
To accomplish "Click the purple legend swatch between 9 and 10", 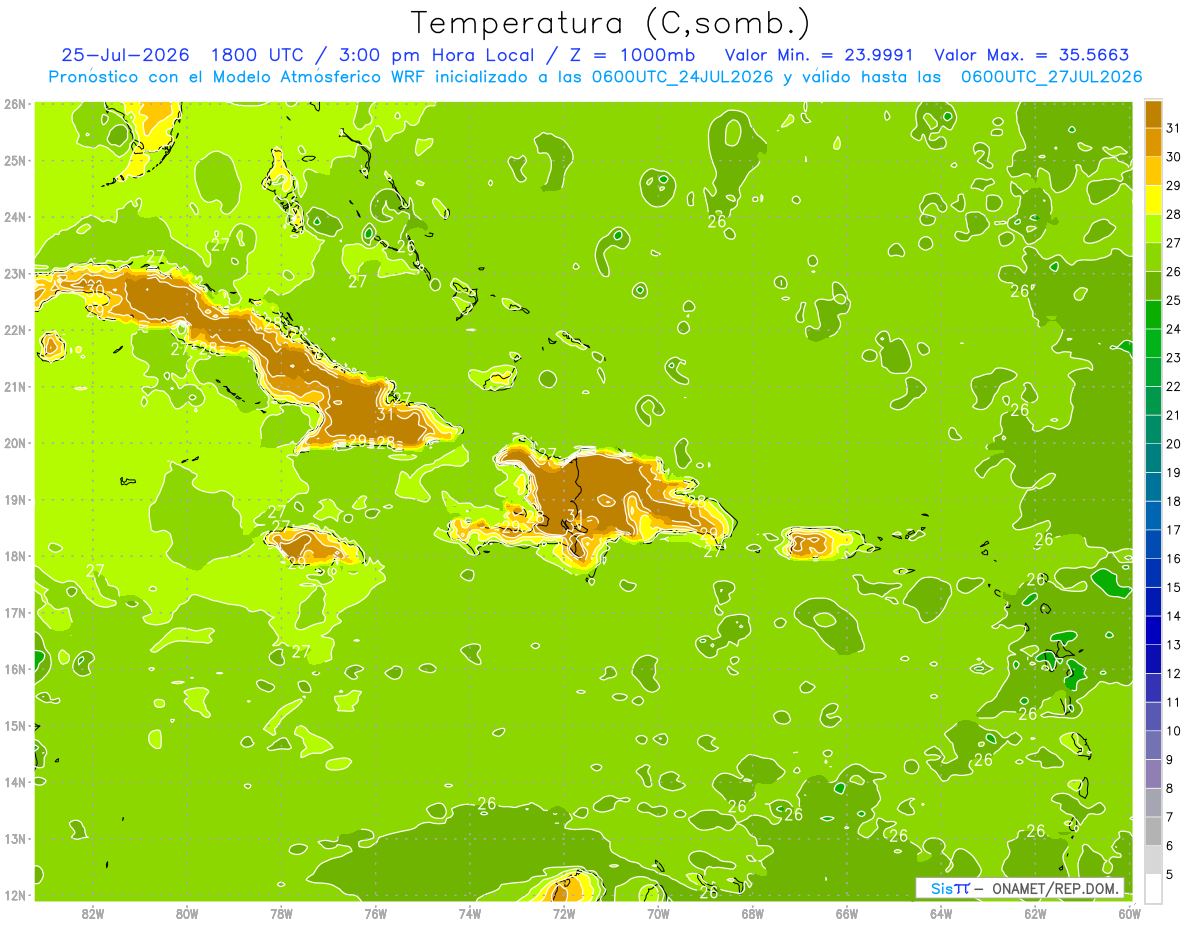I will point(1153,745).
